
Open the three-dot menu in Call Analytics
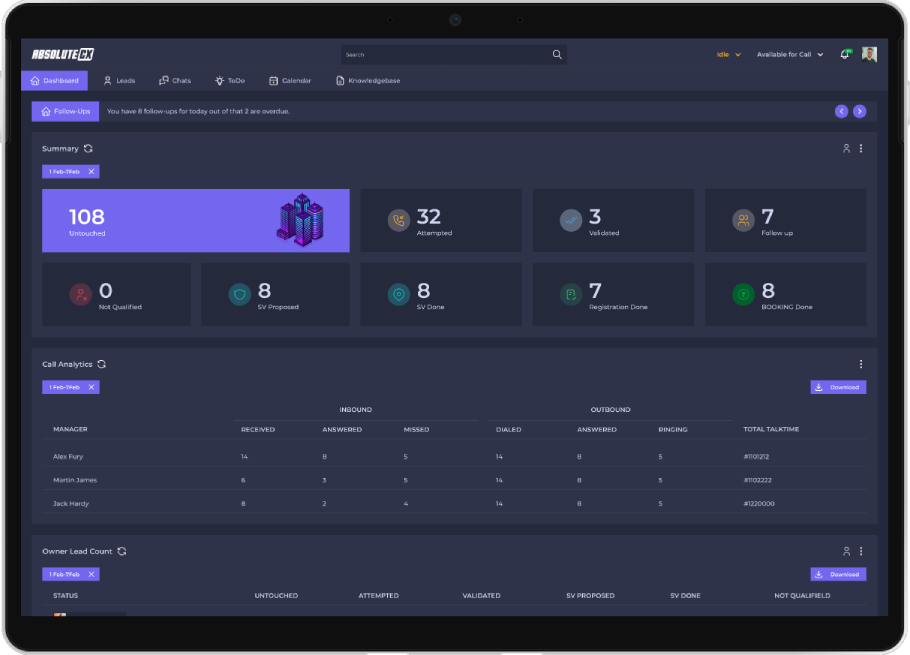(861, 365)
